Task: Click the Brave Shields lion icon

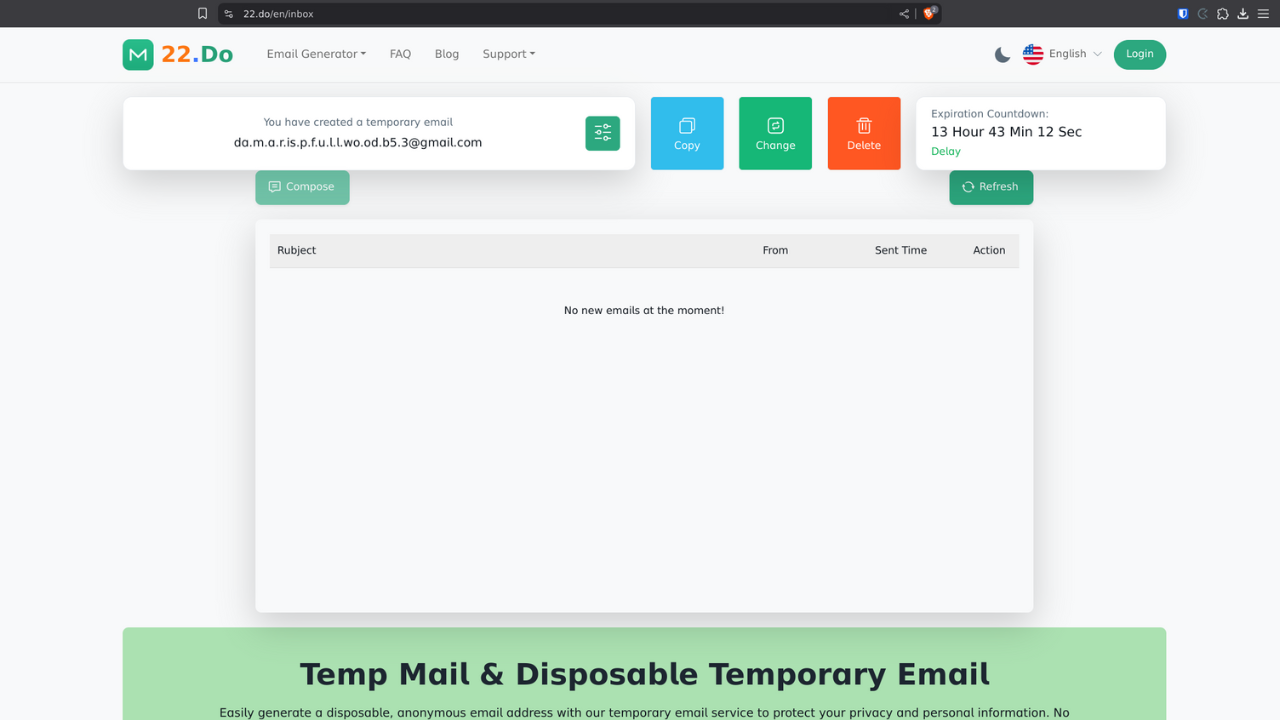Action: click(x=929, y=14)
